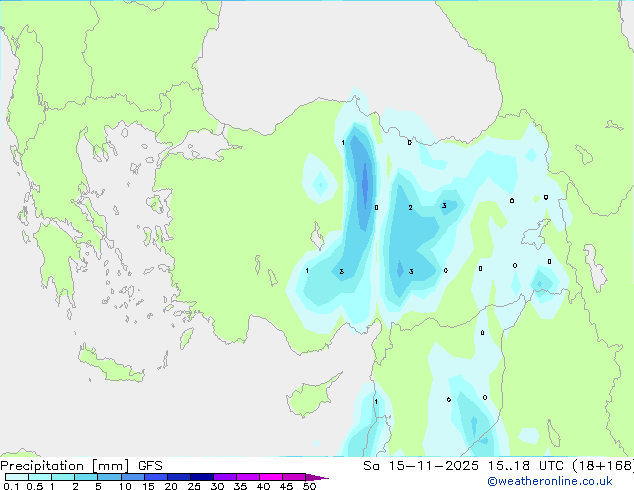Click the date '15-11-2025' in footer

click(x=433, y=466)
